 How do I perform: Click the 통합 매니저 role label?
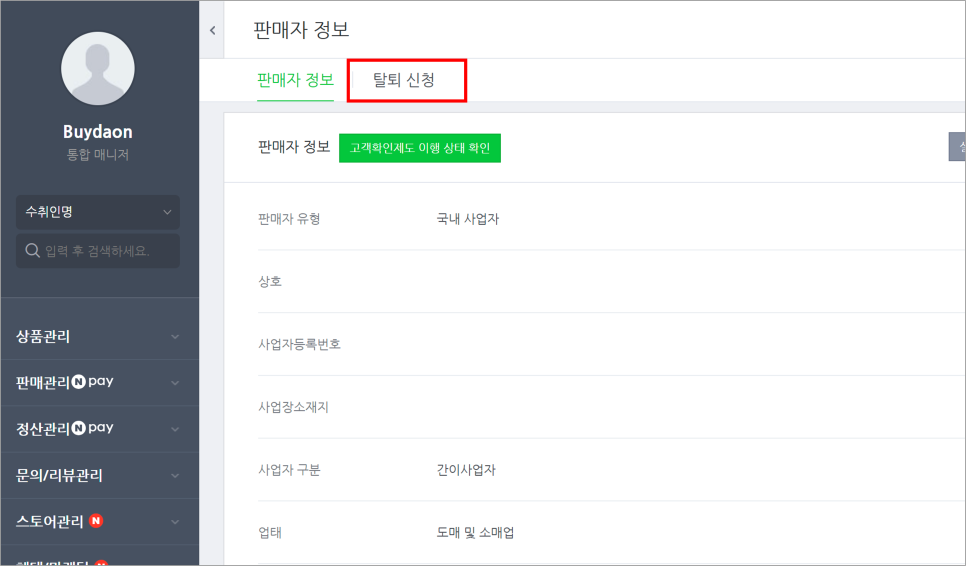tap(98, 155)
